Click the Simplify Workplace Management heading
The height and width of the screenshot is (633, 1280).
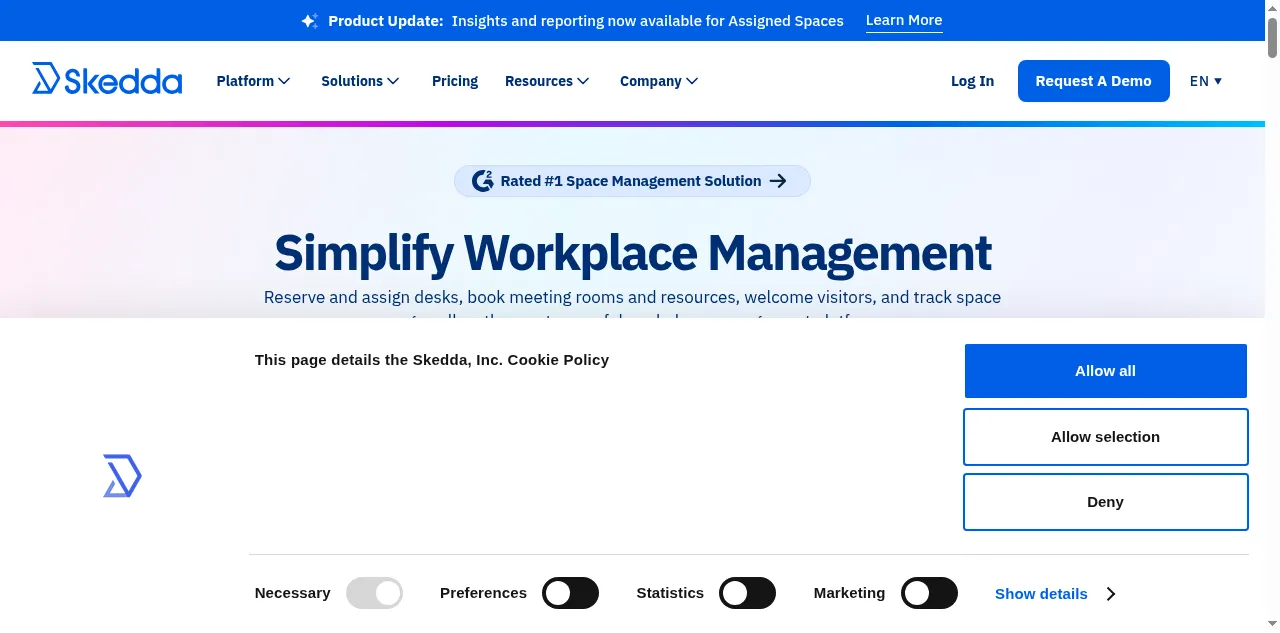coord(633,252)
